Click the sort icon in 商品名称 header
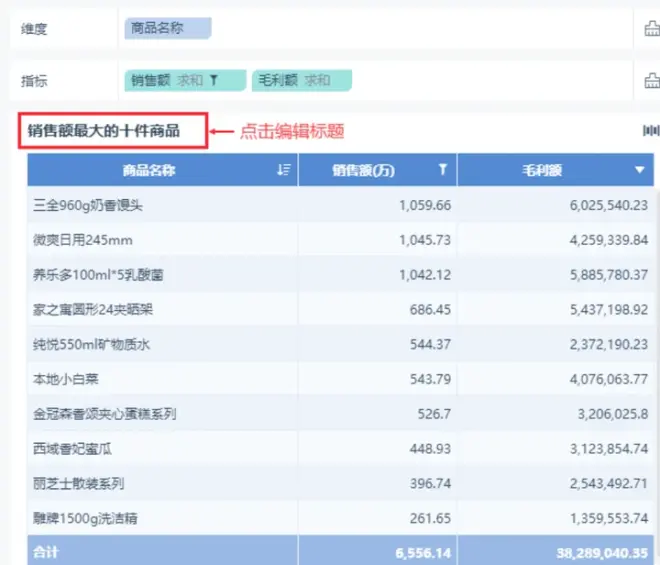The height and width of the screenshot is (565, 660). click(x=284, y=170)
